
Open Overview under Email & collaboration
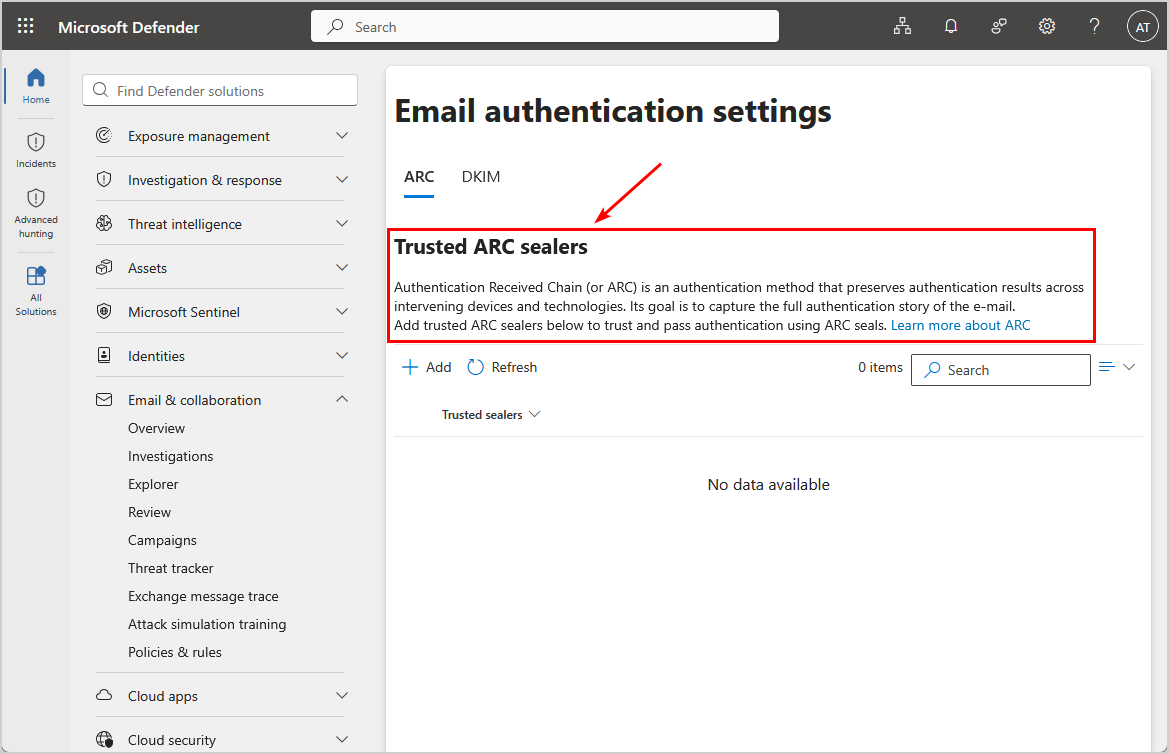coord(157,428)
